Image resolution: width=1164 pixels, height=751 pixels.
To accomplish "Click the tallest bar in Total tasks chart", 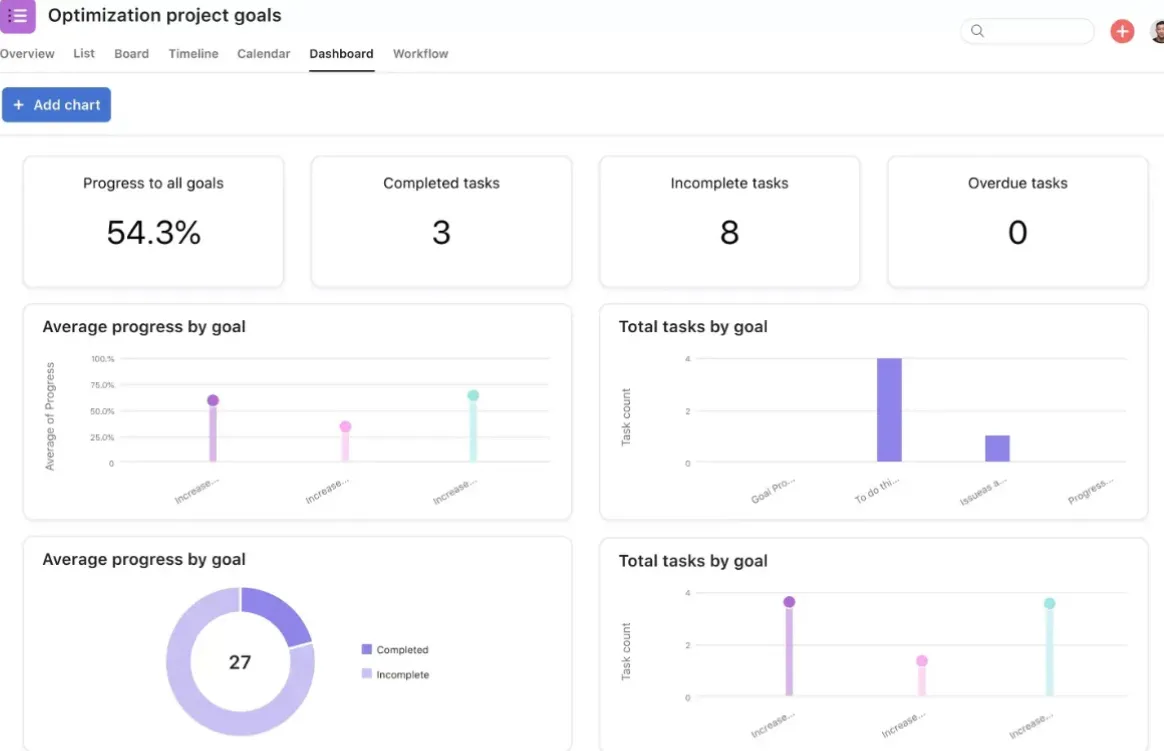I will click(x=889, y=410).
